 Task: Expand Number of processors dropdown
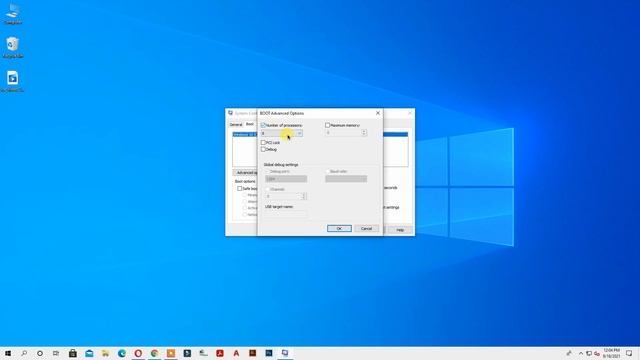click(299, 133)
